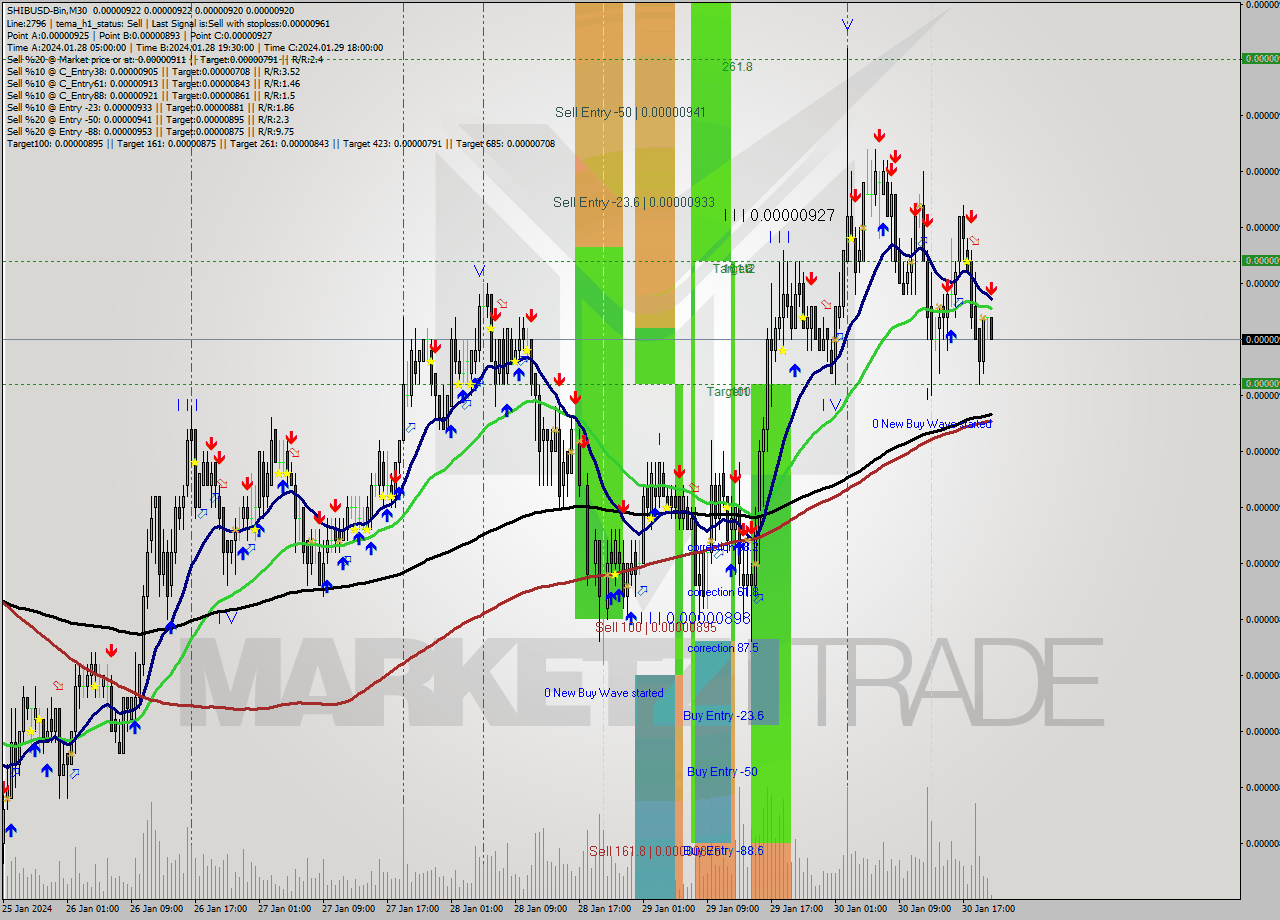Click the '26 Jan 09:00' time axis label
Image resolution: width=1280 pixels, height=920 pixels.
156,909
